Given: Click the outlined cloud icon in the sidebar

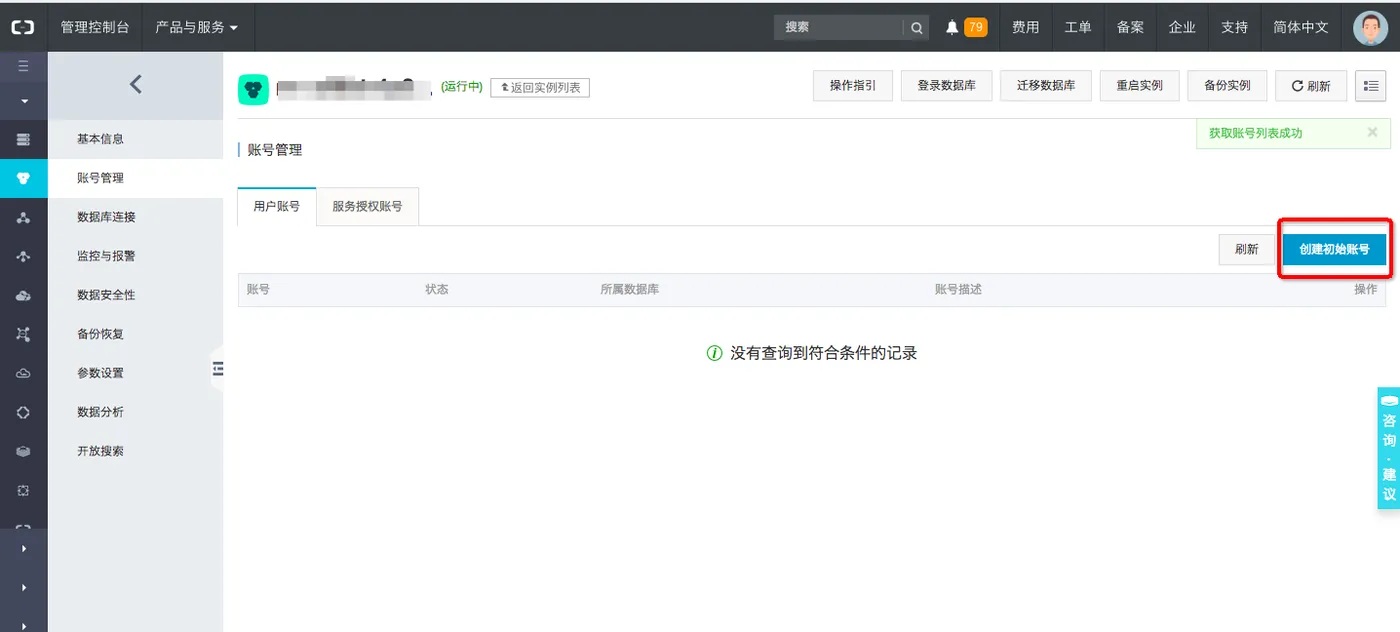Looking at the screenshot, I should [x=23, y=373].
